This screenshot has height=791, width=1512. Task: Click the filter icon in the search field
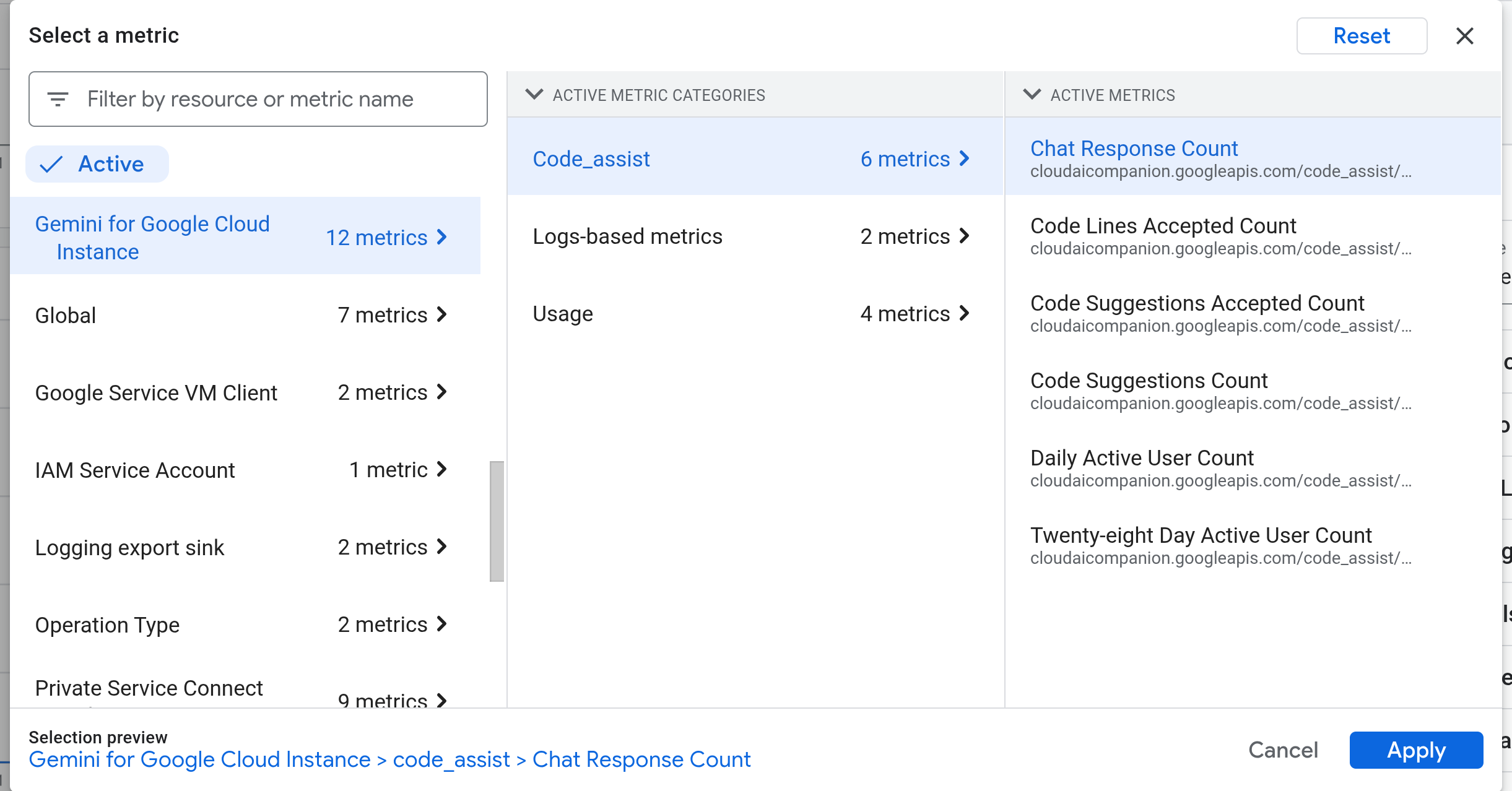(58, 99)
